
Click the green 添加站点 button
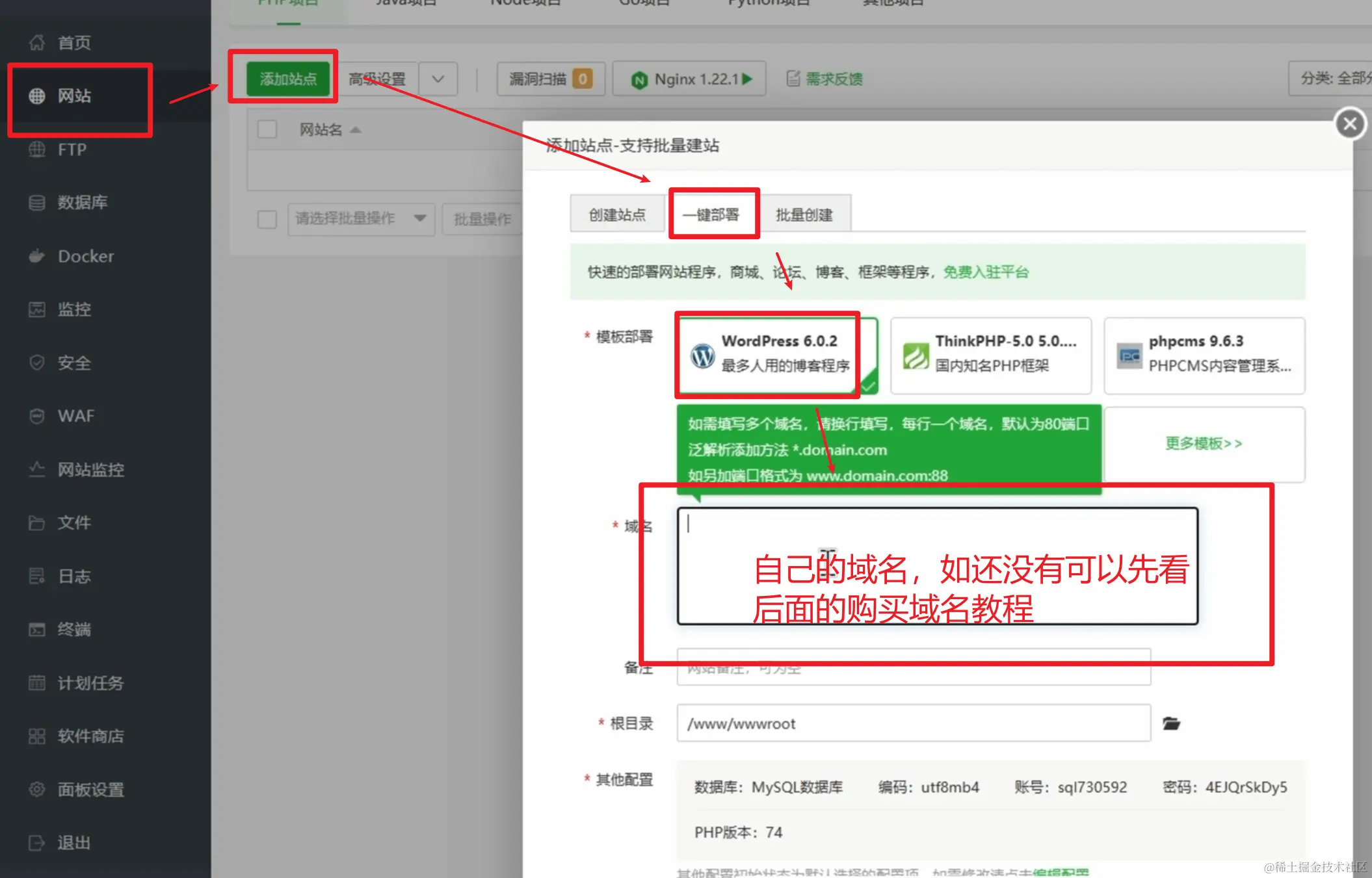point(288,79)
